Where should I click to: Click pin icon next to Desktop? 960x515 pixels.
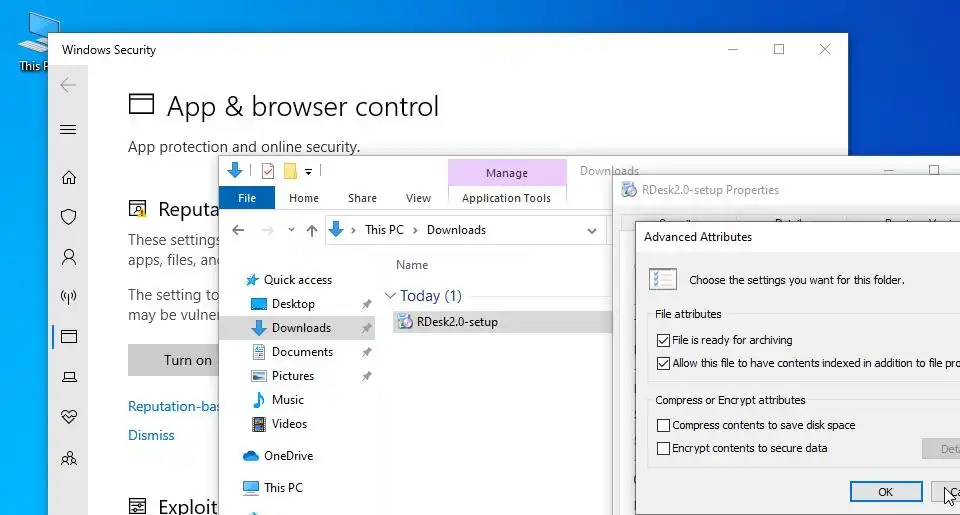pos(366,304)
